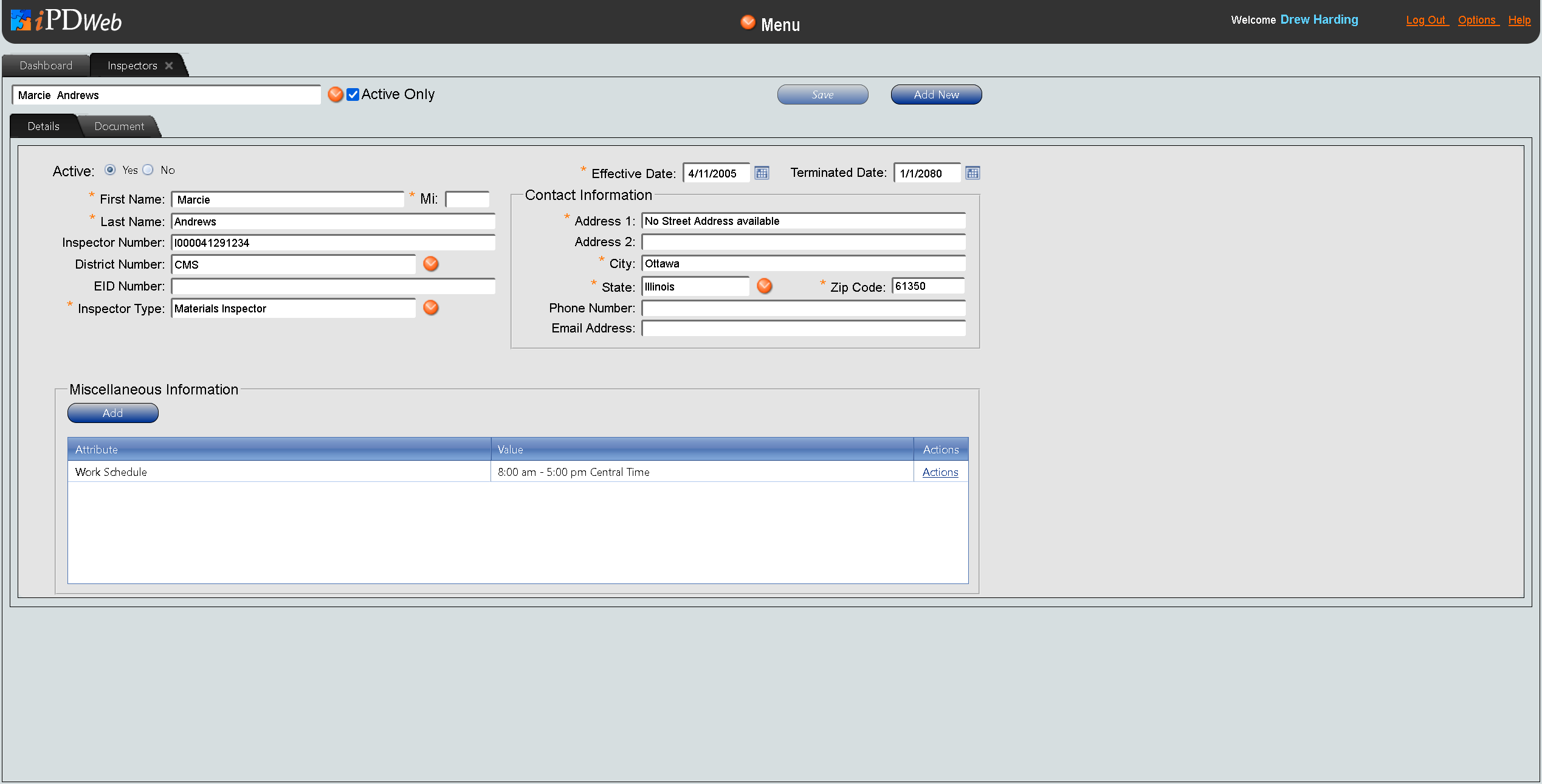
Task: Switch to the Document tab
Action: (119, 126)
